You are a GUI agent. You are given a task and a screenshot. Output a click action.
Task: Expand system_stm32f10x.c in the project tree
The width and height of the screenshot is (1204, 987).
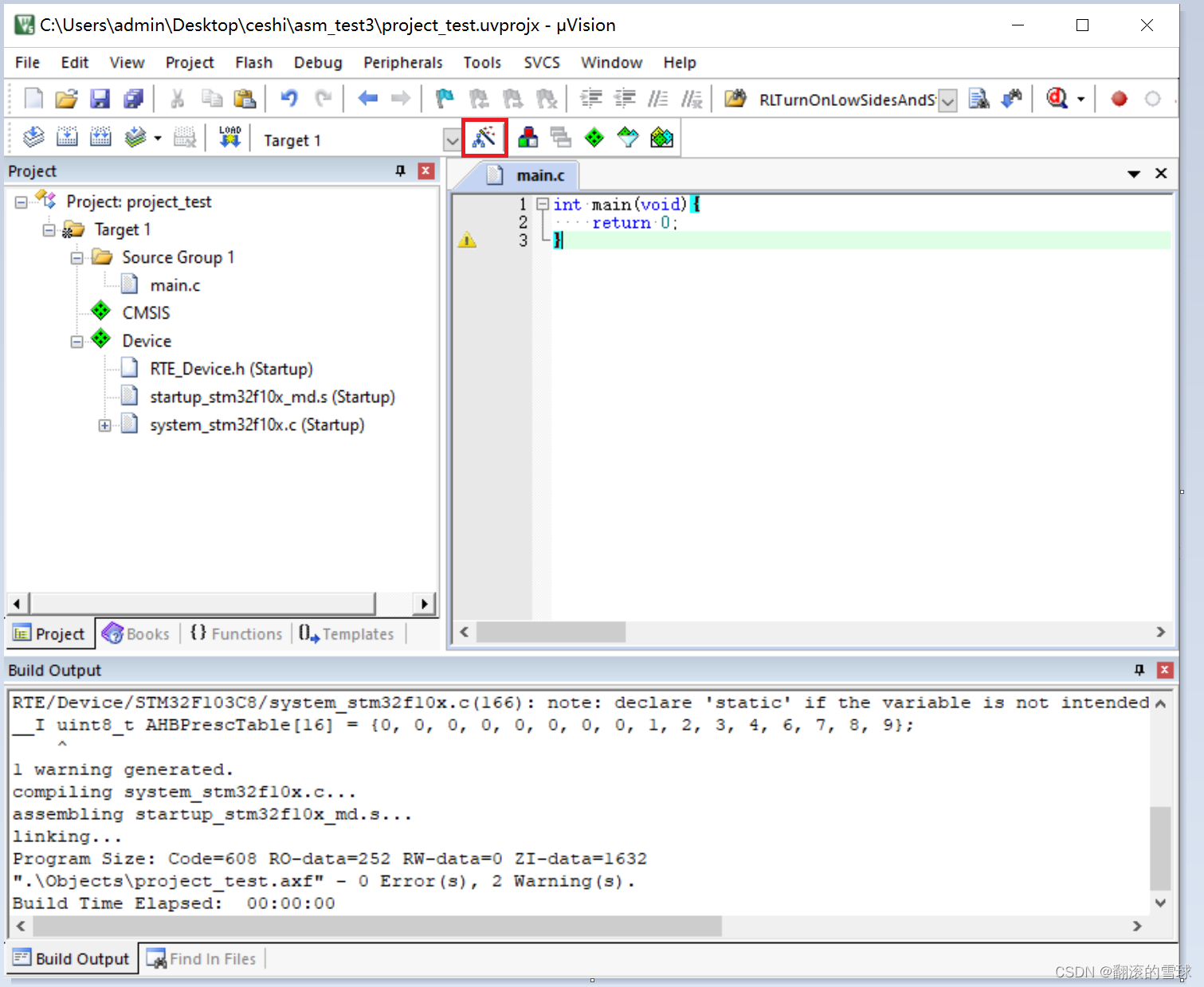point(104,425)
